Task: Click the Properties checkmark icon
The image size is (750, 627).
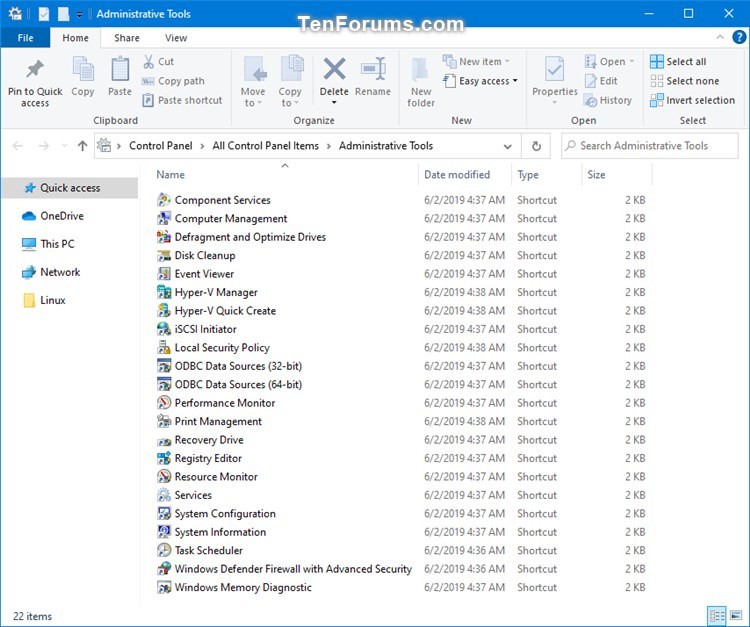Action: (x=554, y=69)
